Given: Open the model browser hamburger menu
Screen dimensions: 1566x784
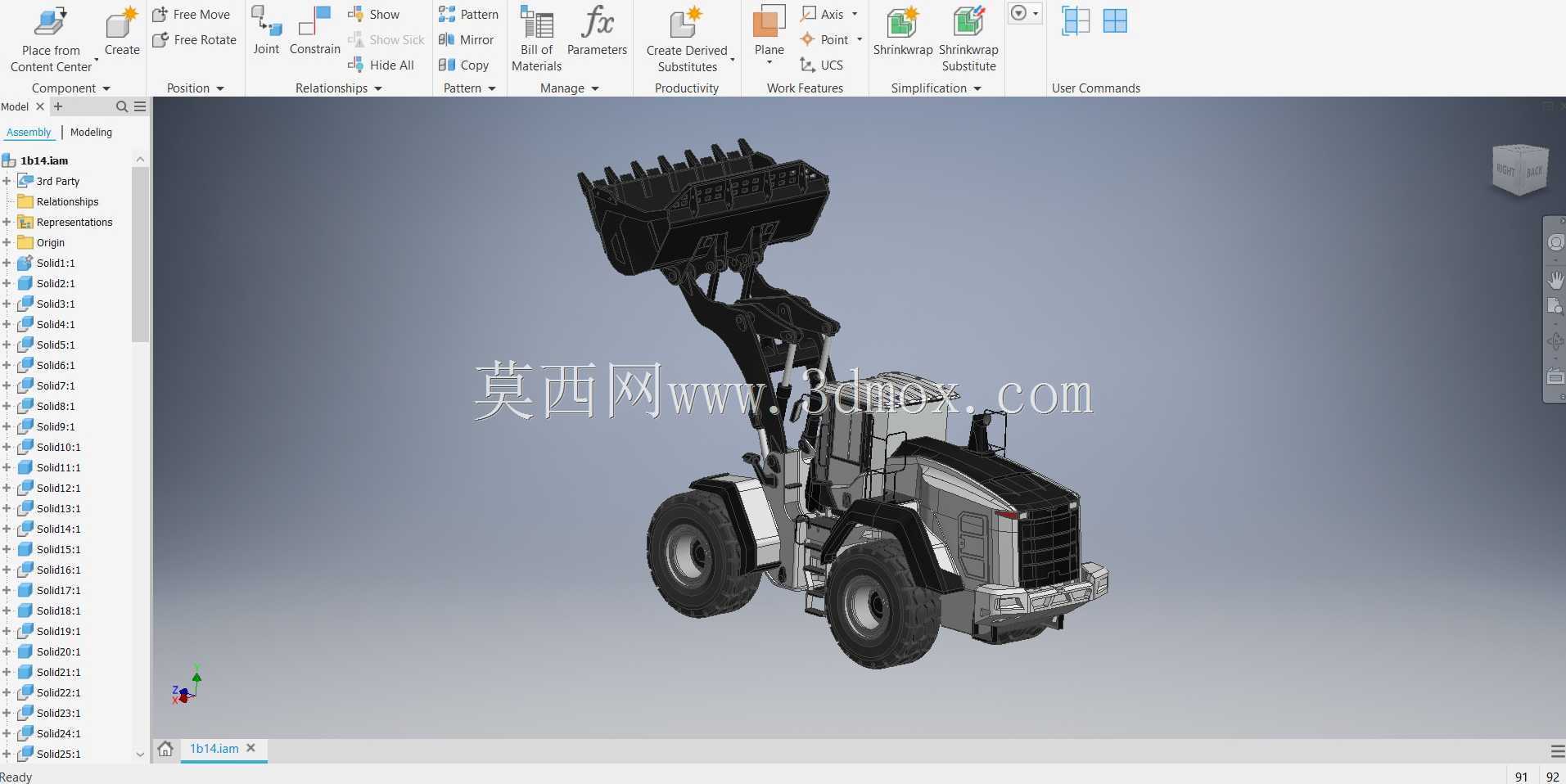Looking at the screenshot, I should (140, 106).
